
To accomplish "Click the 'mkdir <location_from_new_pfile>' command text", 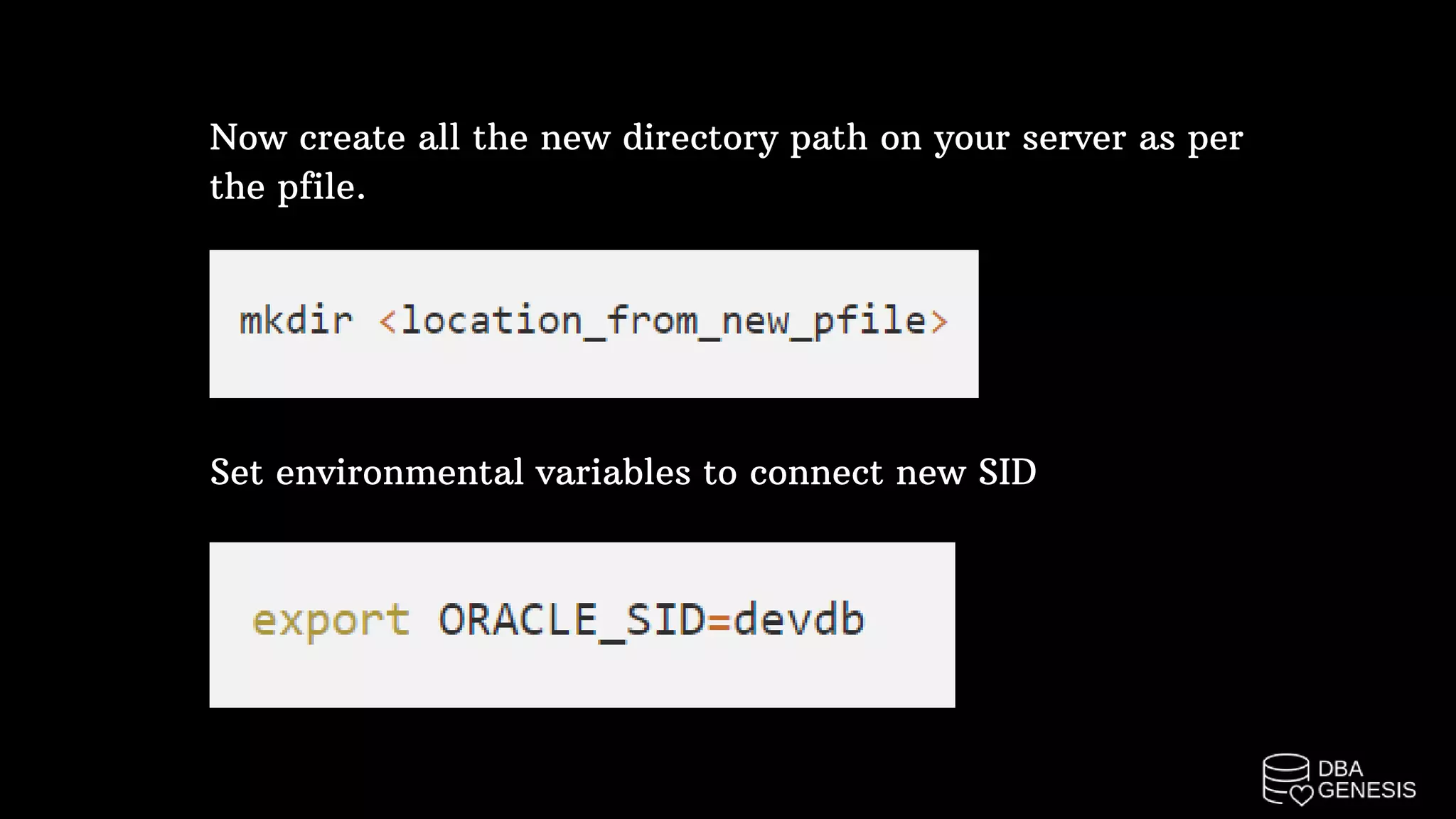I will coord(594,321).
